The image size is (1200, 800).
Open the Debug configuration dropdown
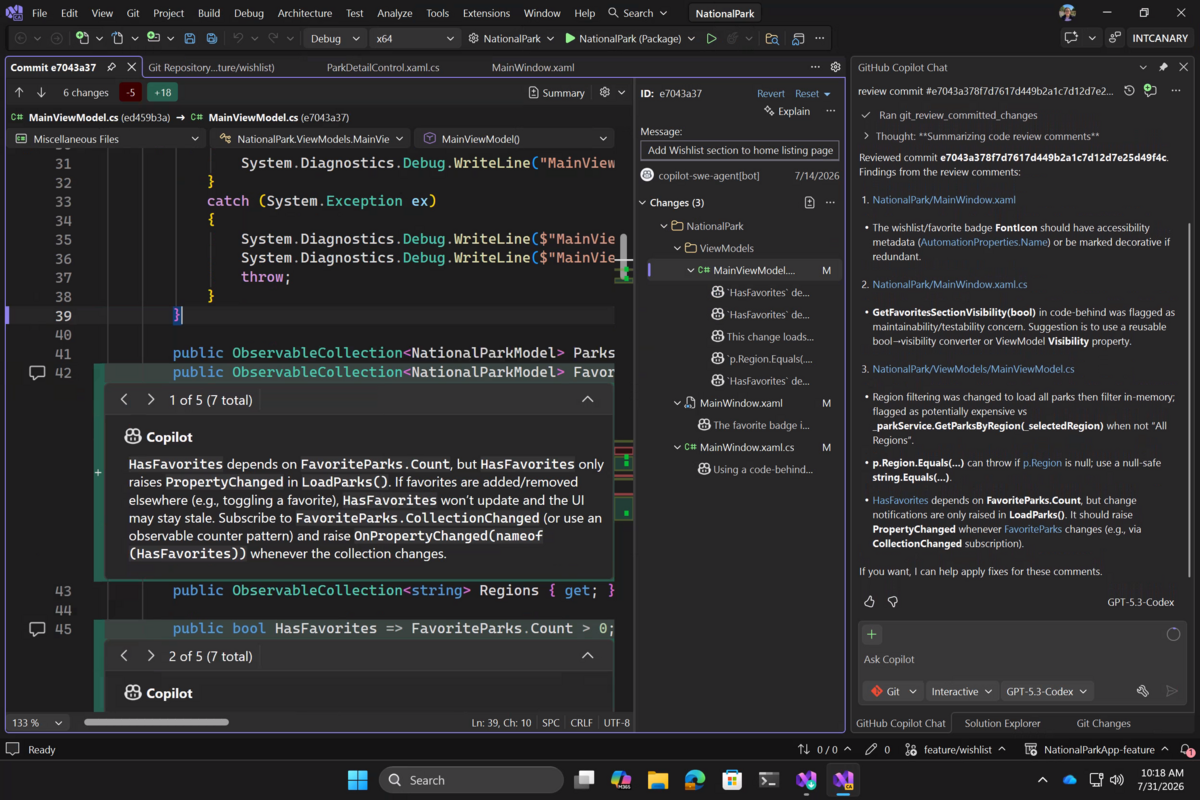[333, 38]
